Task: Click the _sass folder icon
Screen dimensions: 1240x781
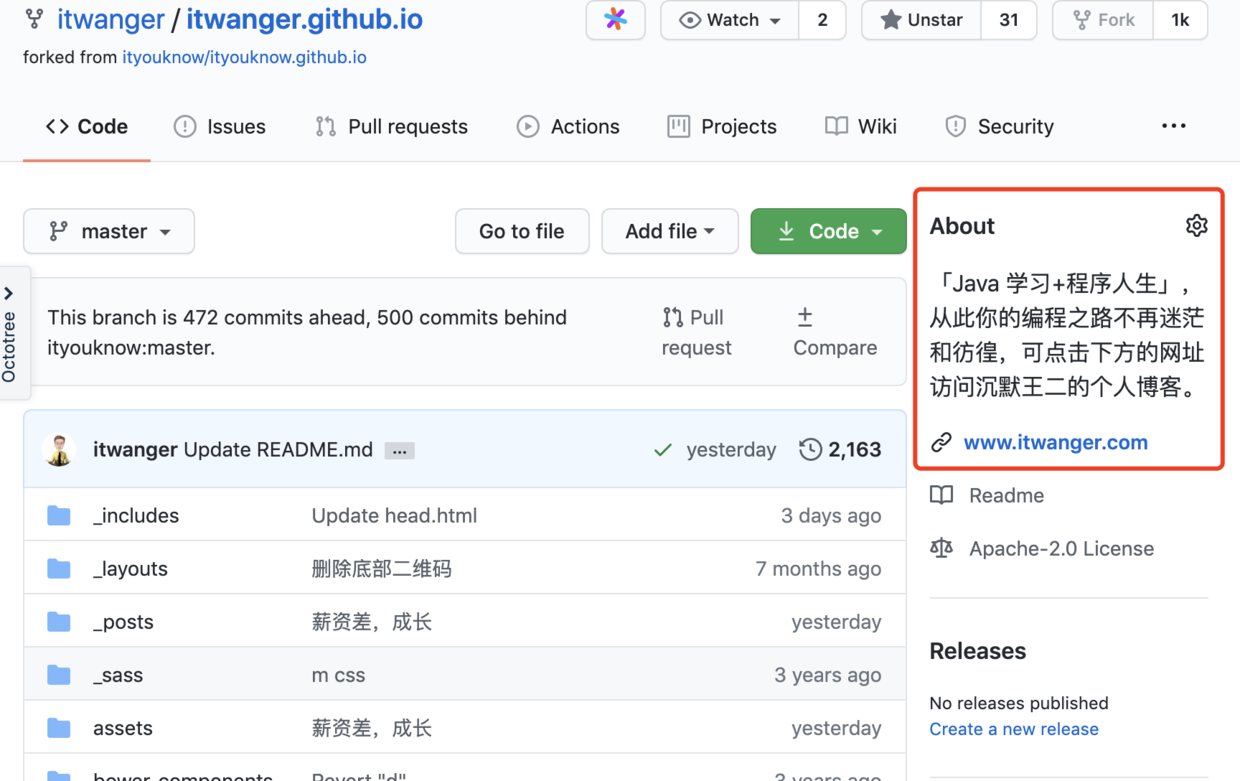Action: 59,675
